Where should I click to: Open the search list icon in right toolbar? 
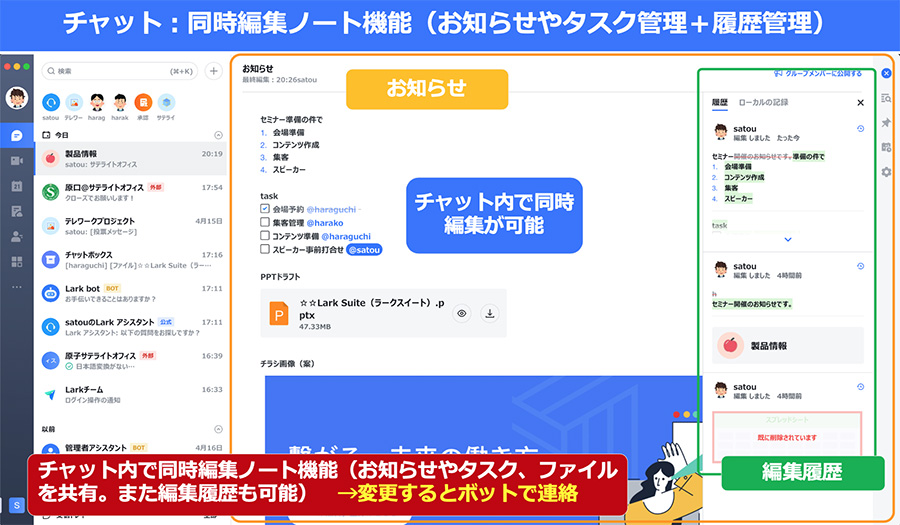[886, 98]
